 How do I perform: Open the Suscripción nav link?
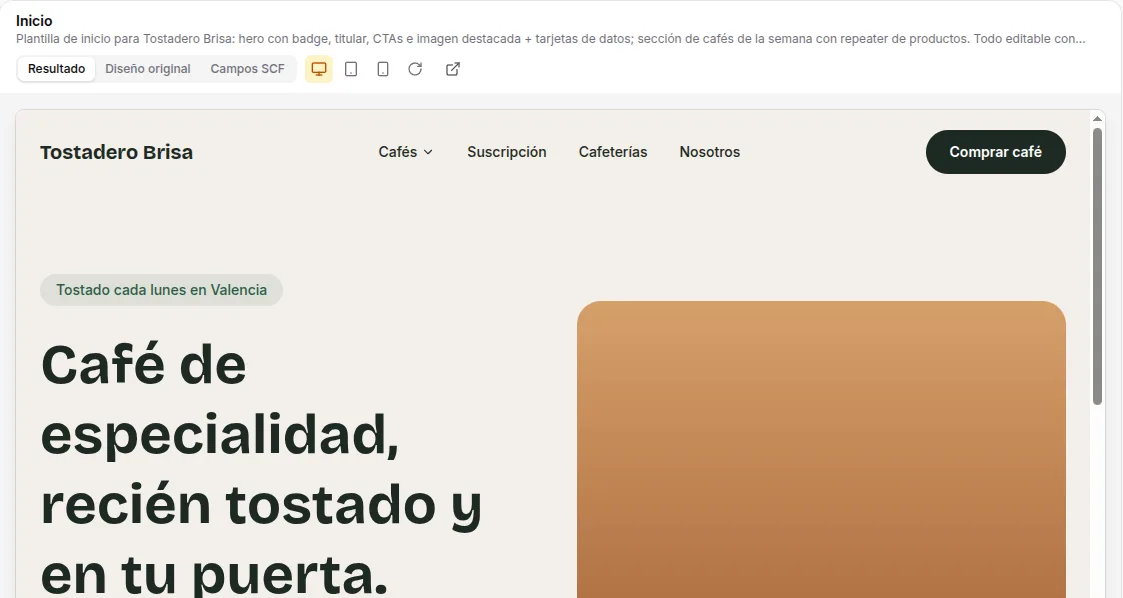[506, 152]
